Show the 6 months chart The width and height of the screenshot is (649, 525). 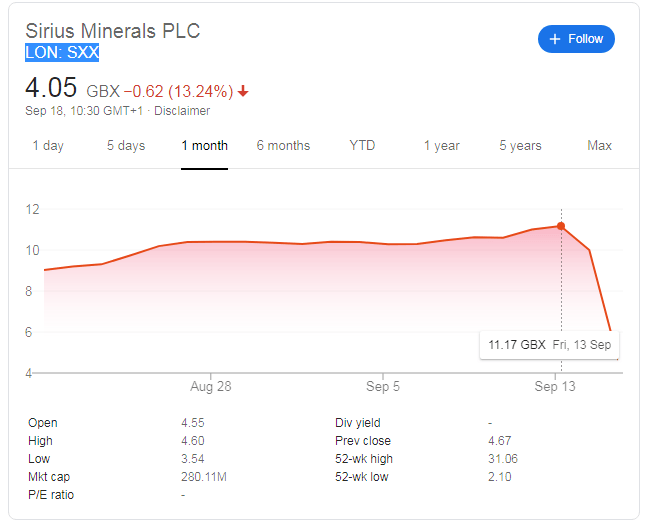click(283, 146)
